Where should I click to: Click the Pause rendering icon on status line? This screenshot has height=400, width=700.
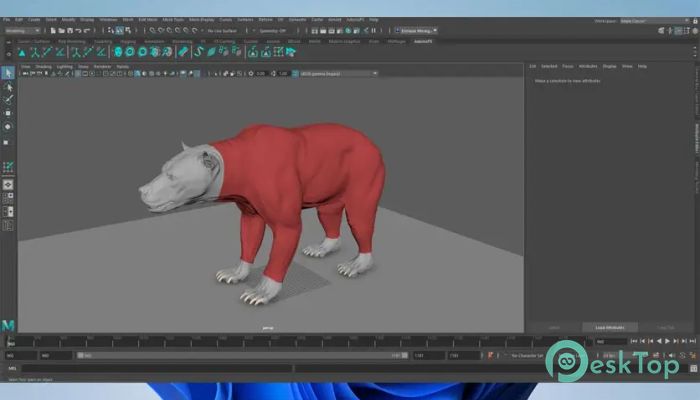374,31
